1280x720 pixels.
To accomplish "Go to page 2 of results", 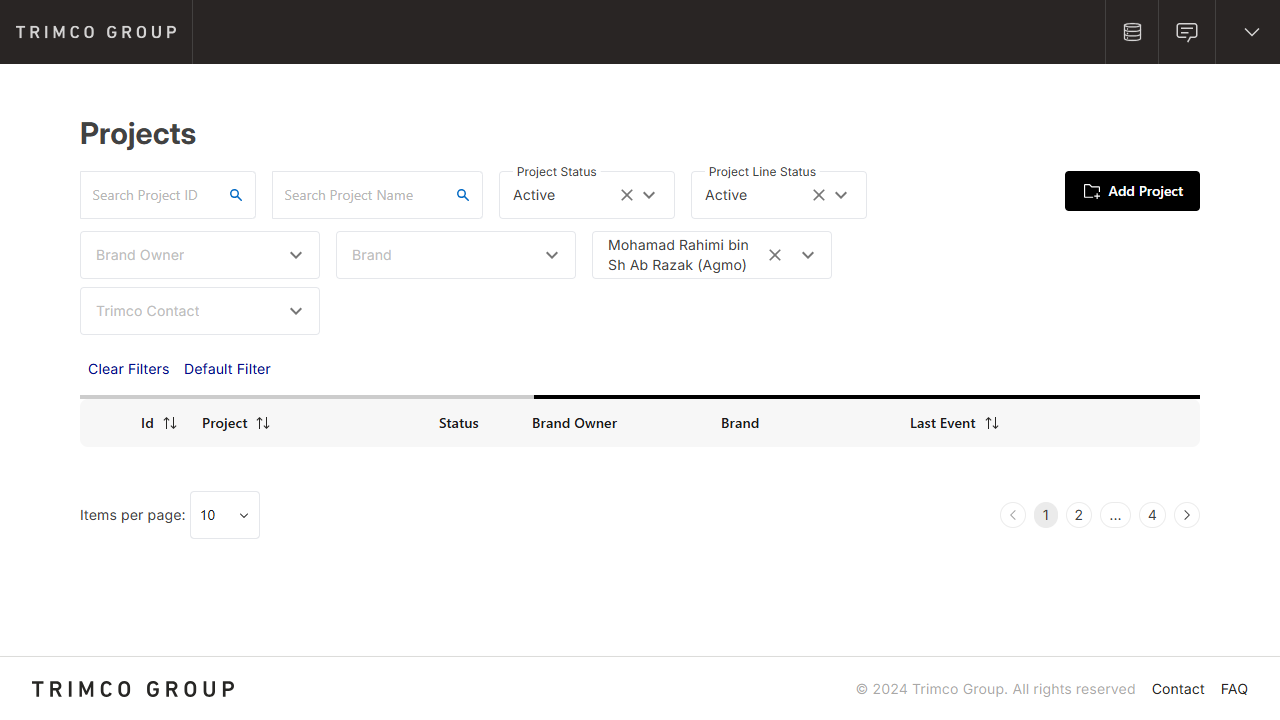I will (1078, 515).
